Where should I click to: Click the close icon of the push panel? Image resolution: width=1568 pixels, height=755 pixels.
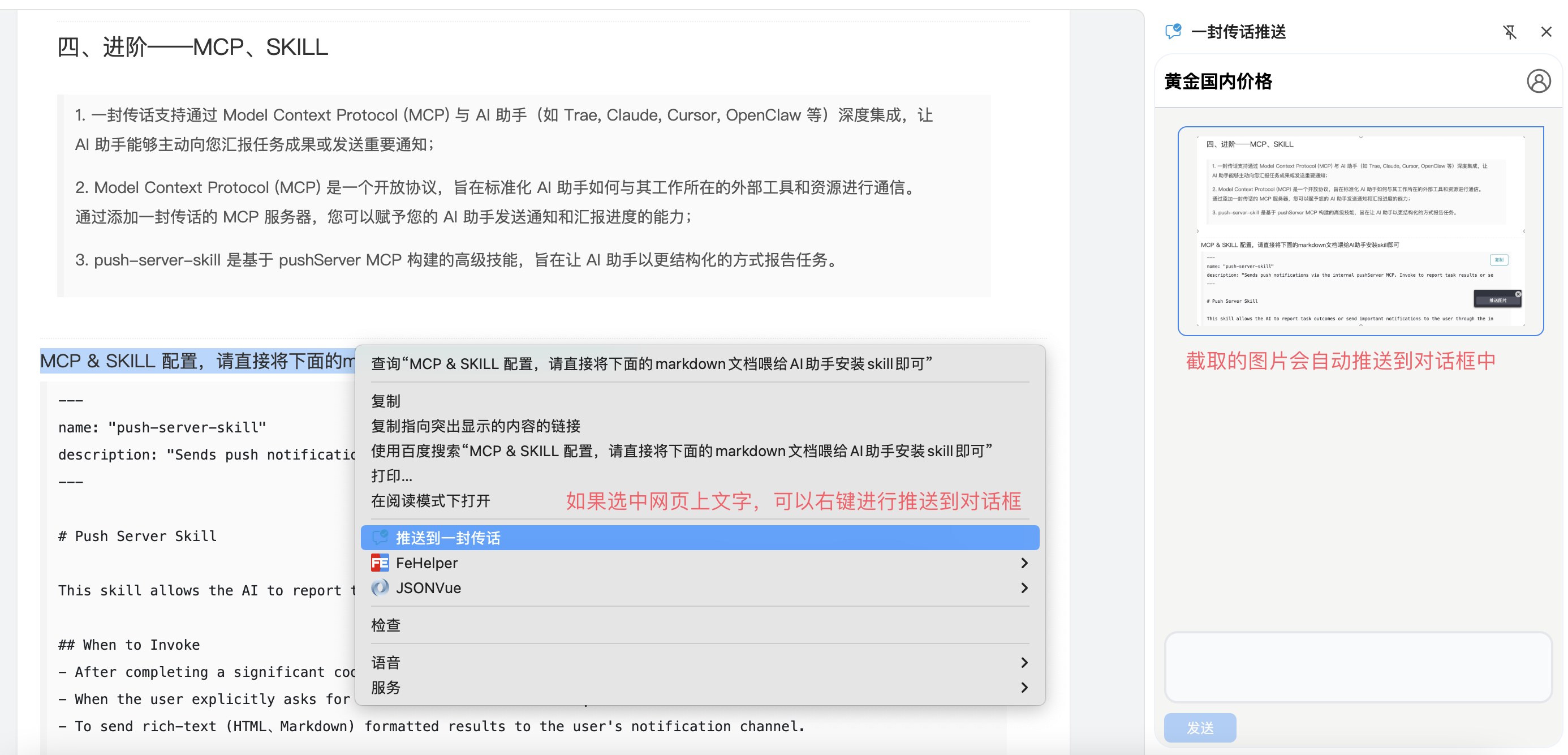coord(1545,32)
